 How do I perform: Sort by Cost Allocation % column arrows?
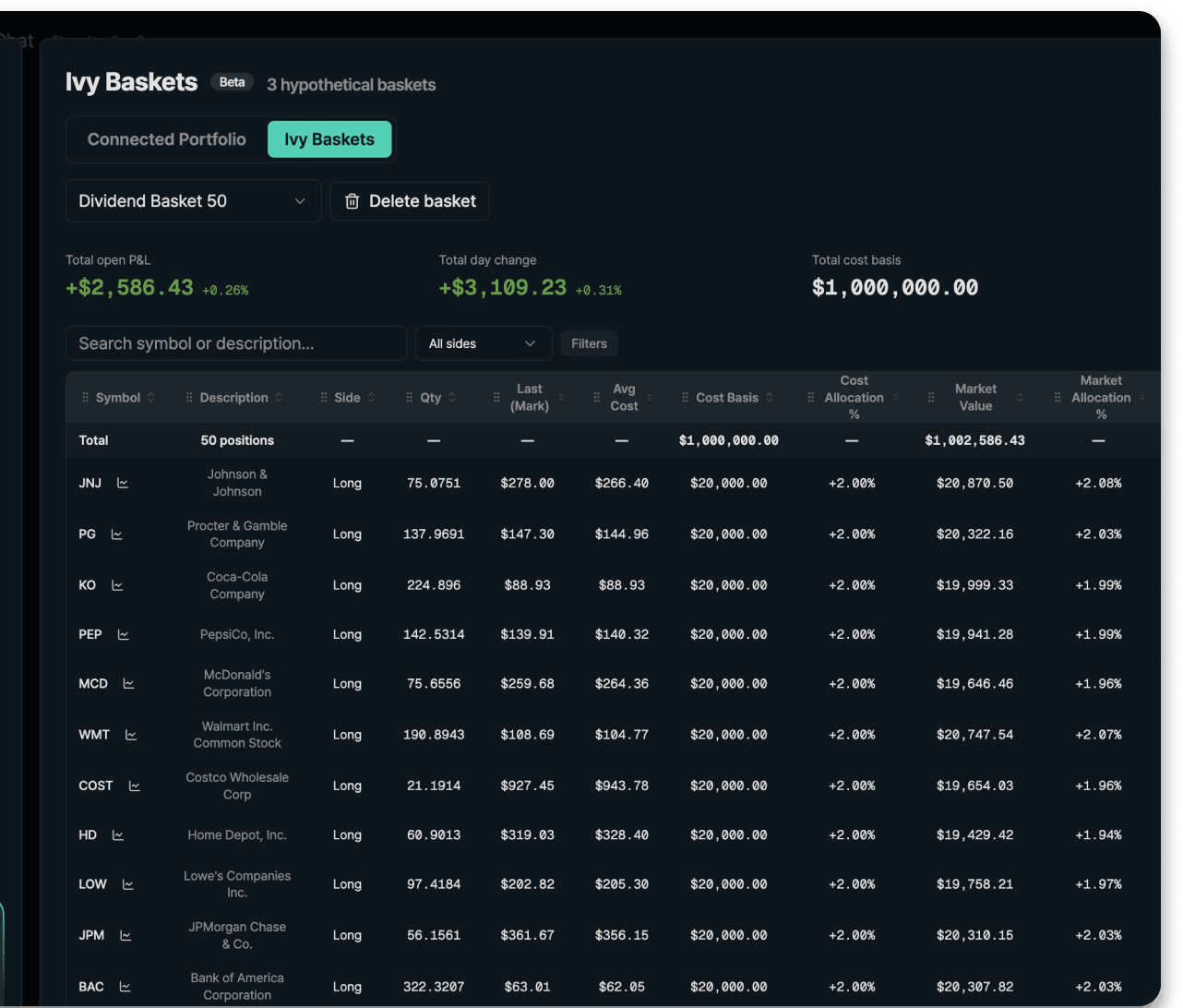895,398
